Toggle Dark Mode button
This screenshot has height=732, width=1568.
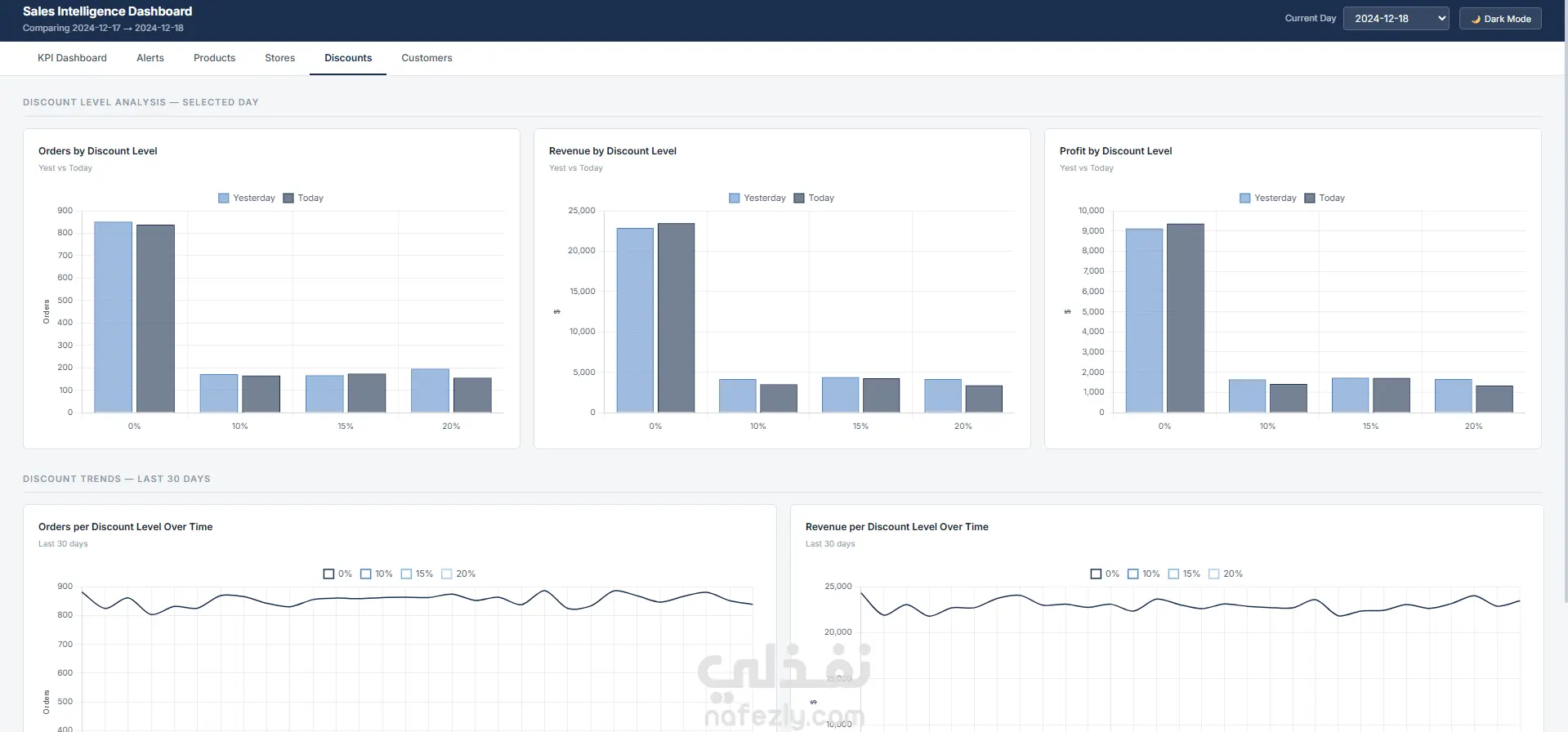[x=1500, y=19]
